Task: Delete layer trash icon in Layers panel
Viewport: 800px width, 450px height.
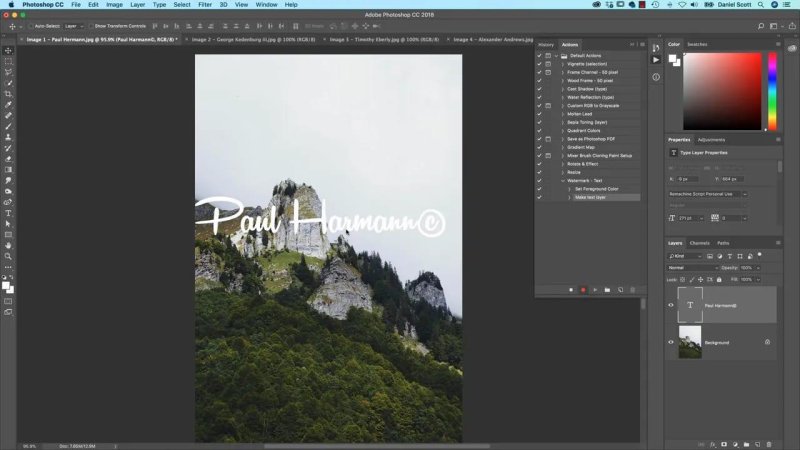Action: pos(769,444)
